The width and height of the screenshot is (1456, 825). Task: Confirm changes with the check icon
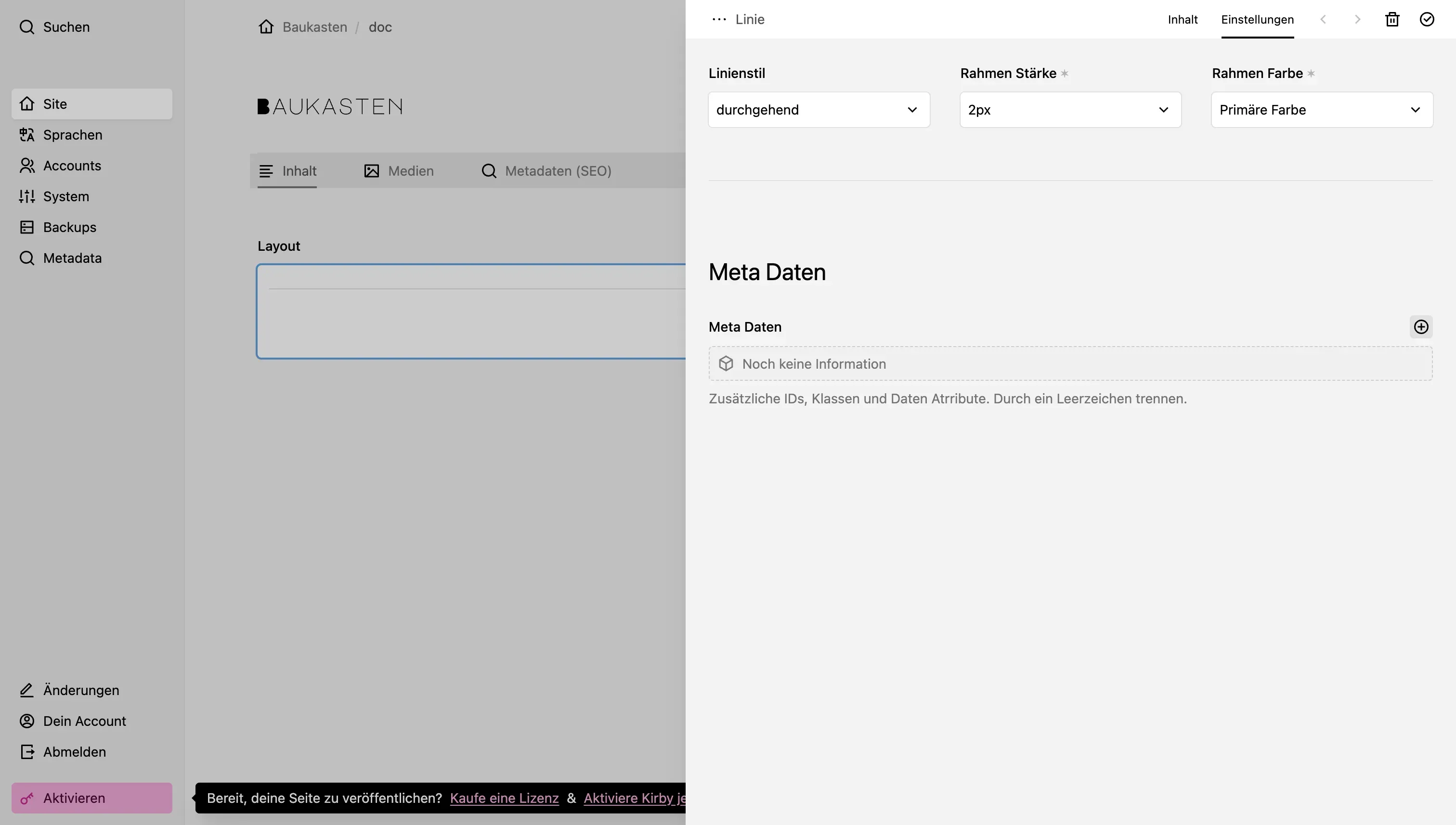coord(1427,19)
